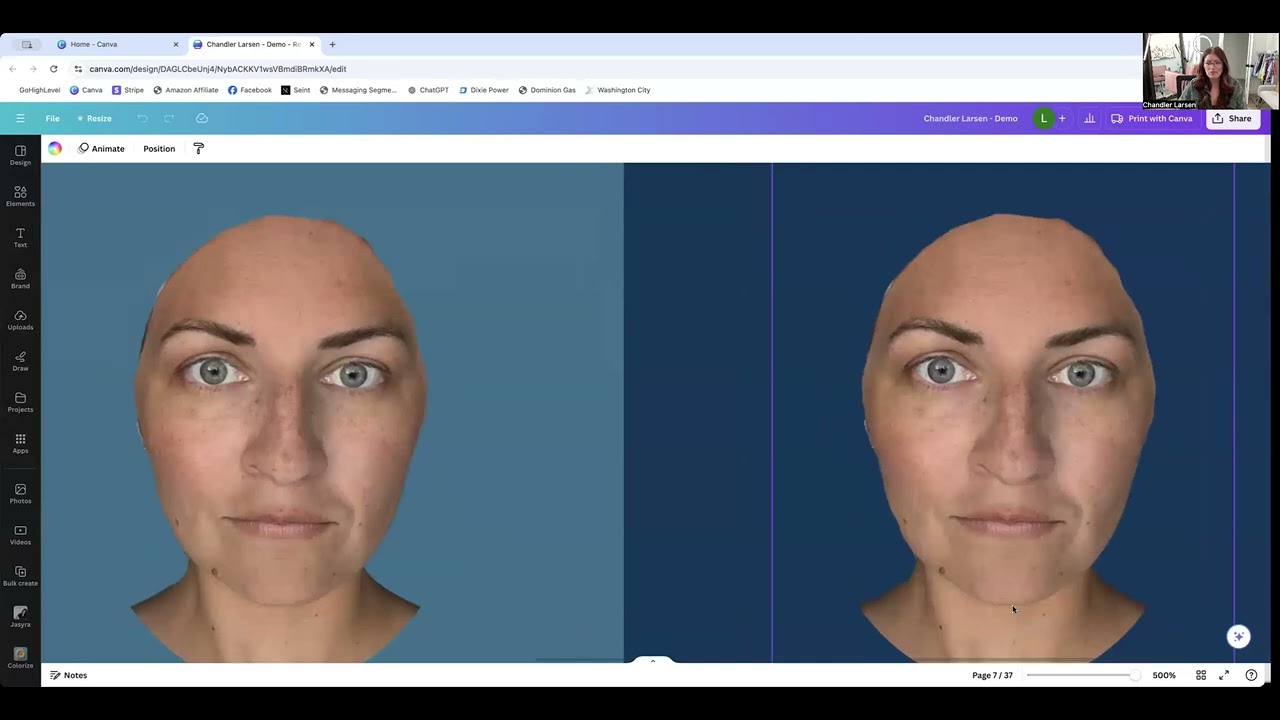Viewport: 1280px width, 720px height.
Task: Open the Share dialog
Action: (1231, 118)
